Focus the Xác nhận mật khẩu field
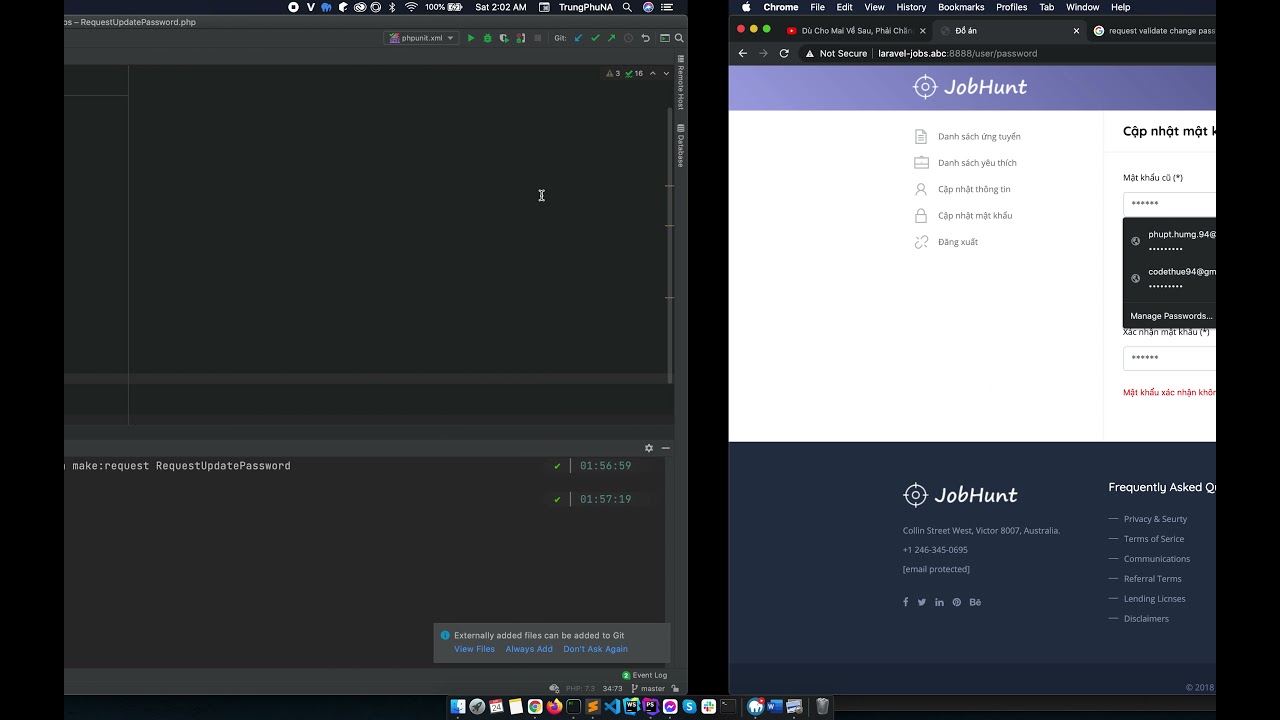 pos(1169,358)
